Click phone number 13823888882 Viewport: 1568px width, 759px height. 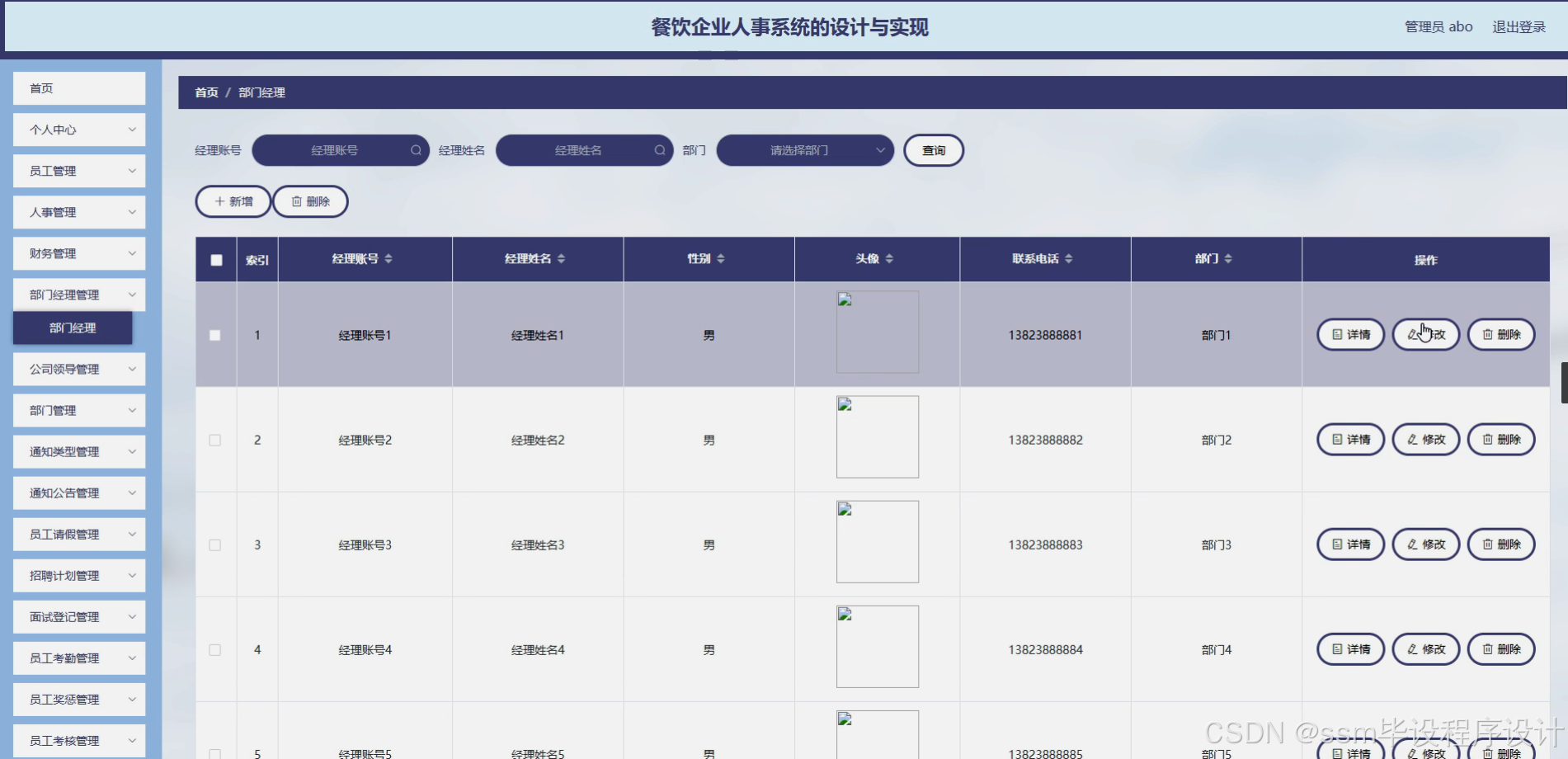pos(1045,440)
